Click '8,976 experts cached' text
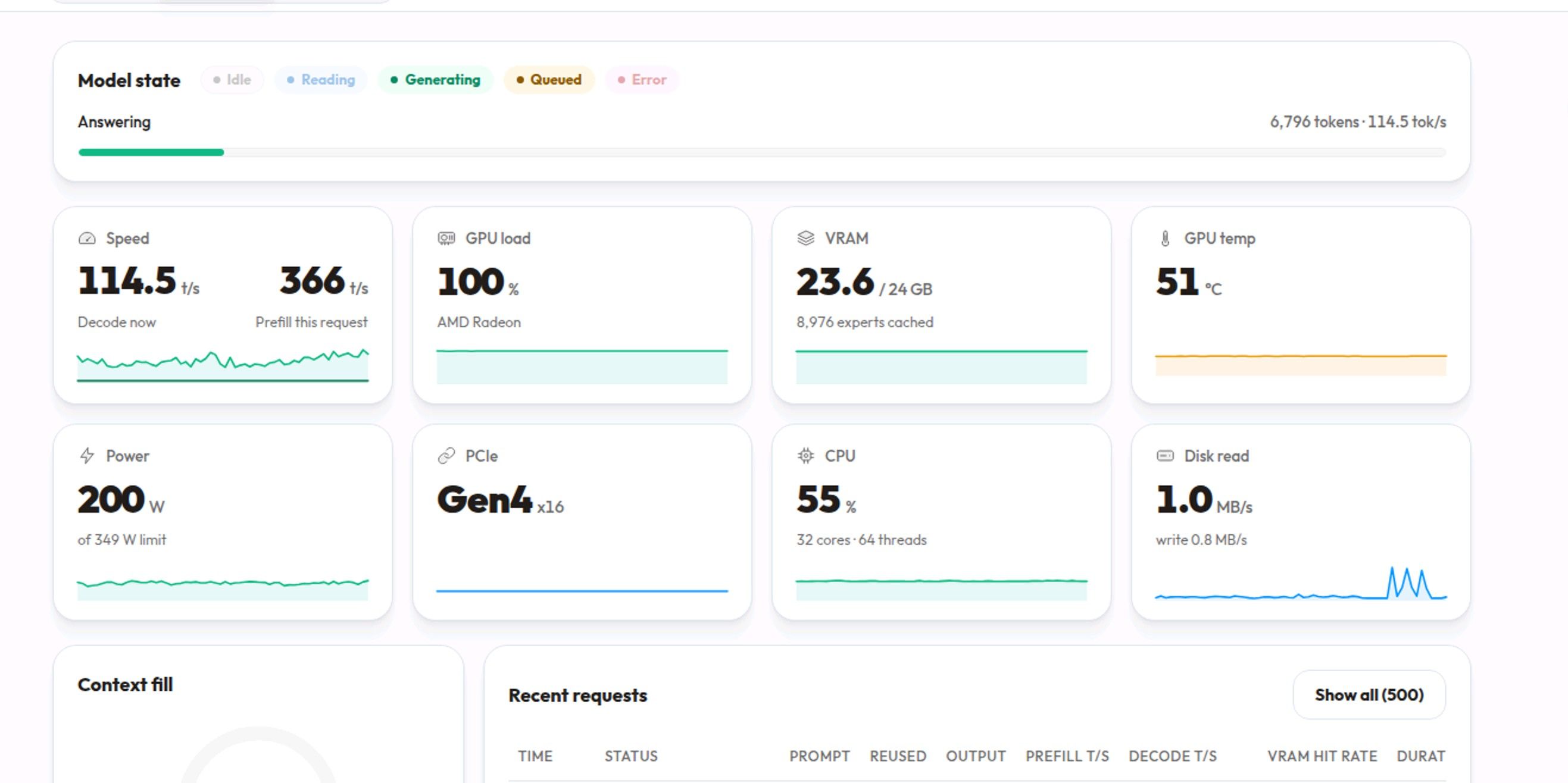The width and height of the screenshot is (1568, 783). point(864,322)
